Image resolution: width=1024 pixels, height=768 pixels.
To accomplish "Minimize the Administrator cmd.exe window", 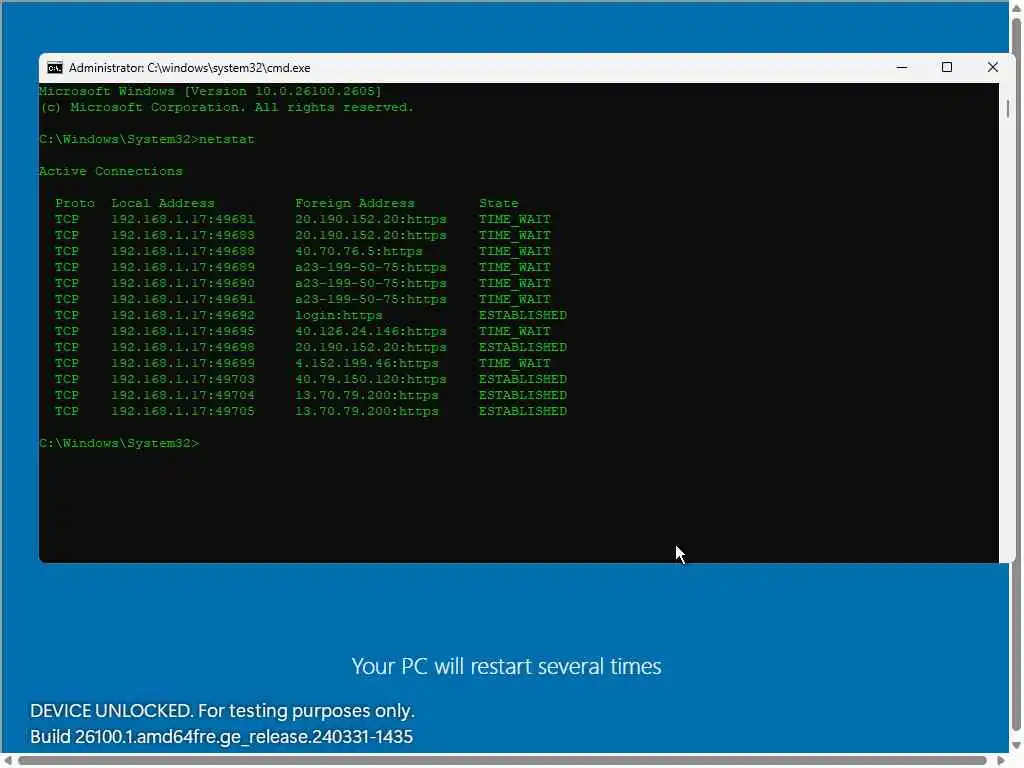I will 902,67.
